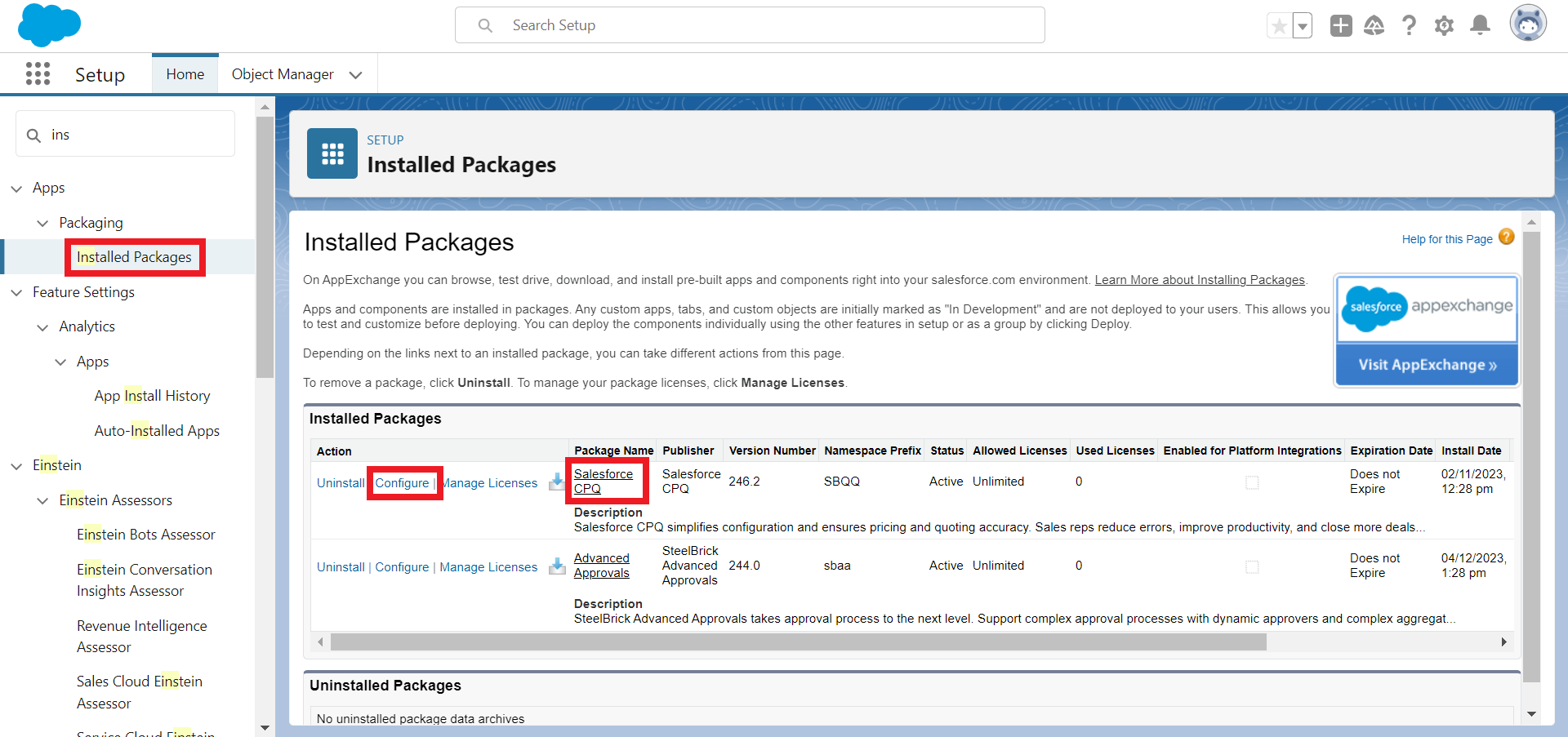Click the orange Help for this Page icon
This screenshot has width=1568, height=737.
[1507, 238]
